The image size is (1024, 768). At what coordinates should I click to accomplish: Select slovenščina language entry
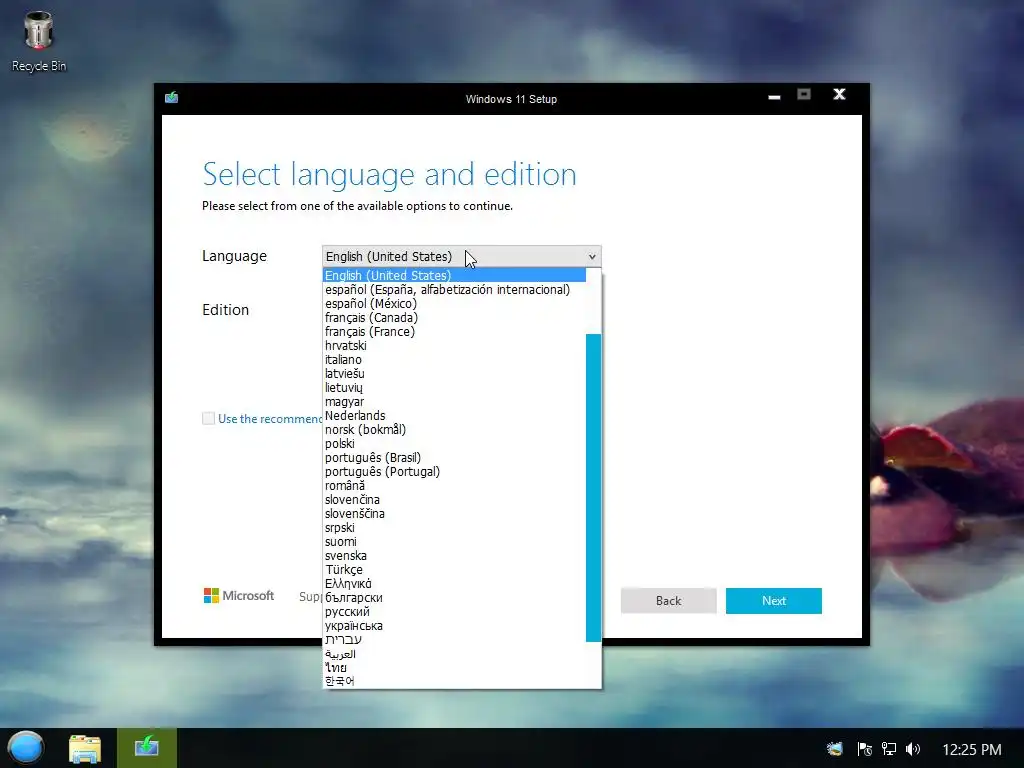(455, 514)
